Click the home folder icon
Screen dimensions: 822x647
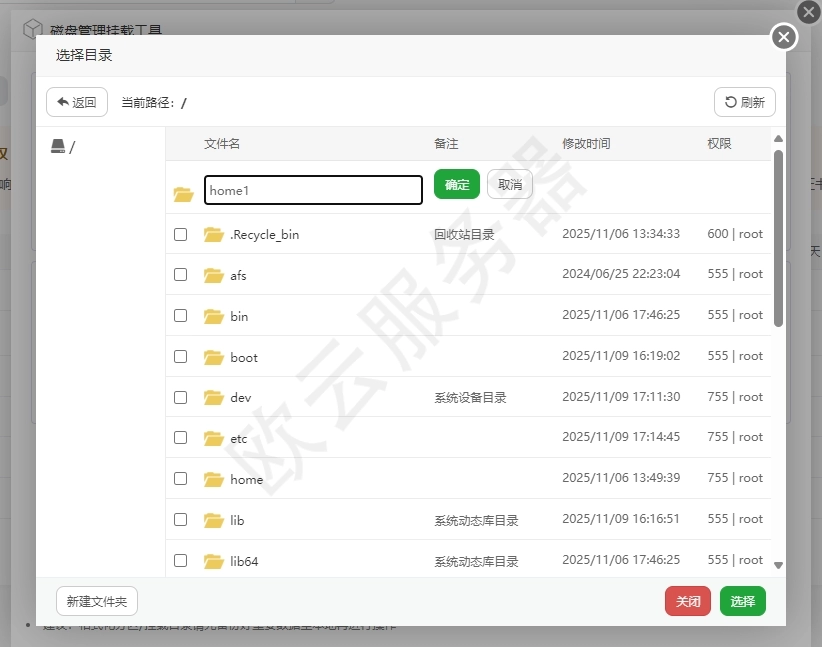[x=213, y=478]
